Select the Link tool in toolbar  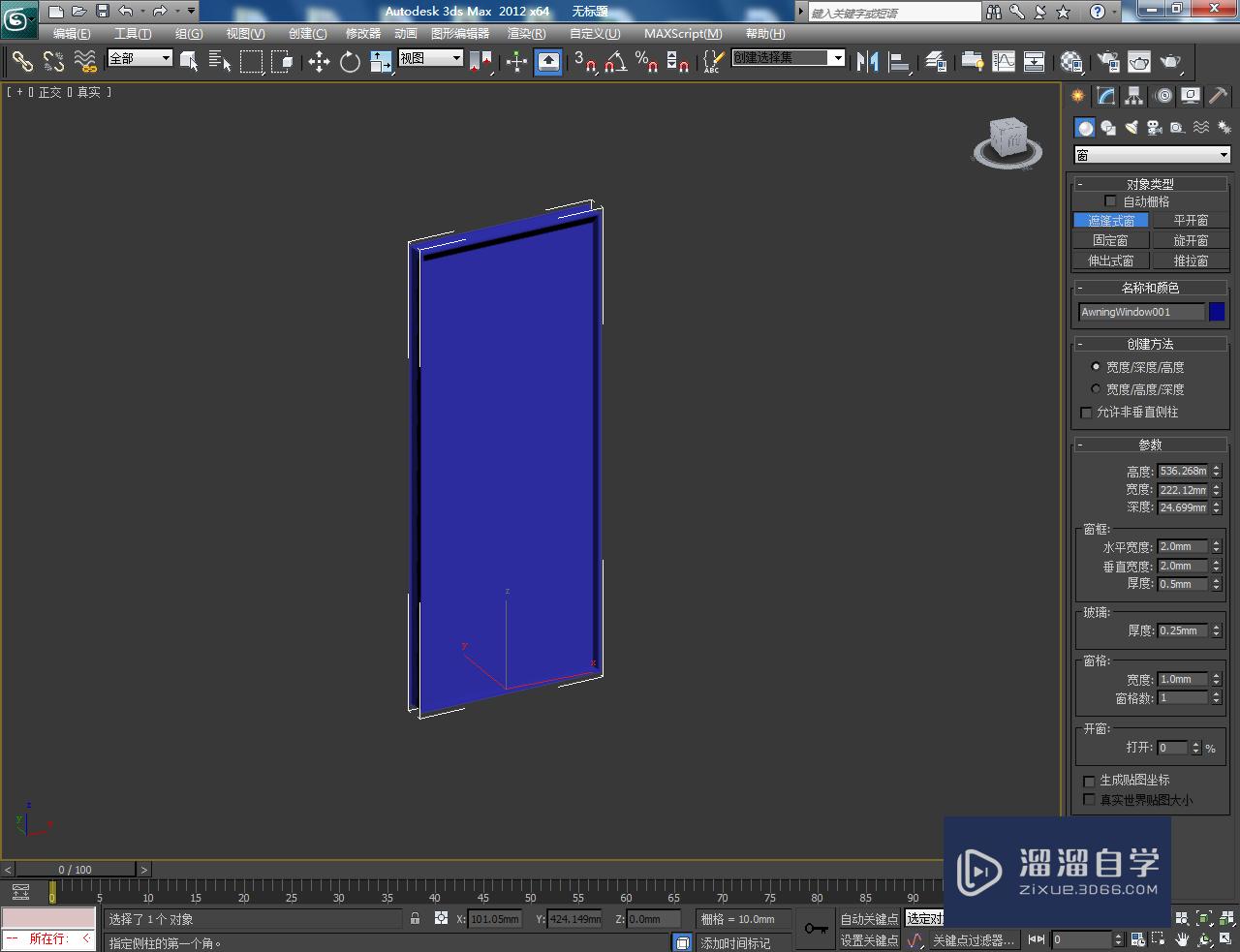pos(21,62)
